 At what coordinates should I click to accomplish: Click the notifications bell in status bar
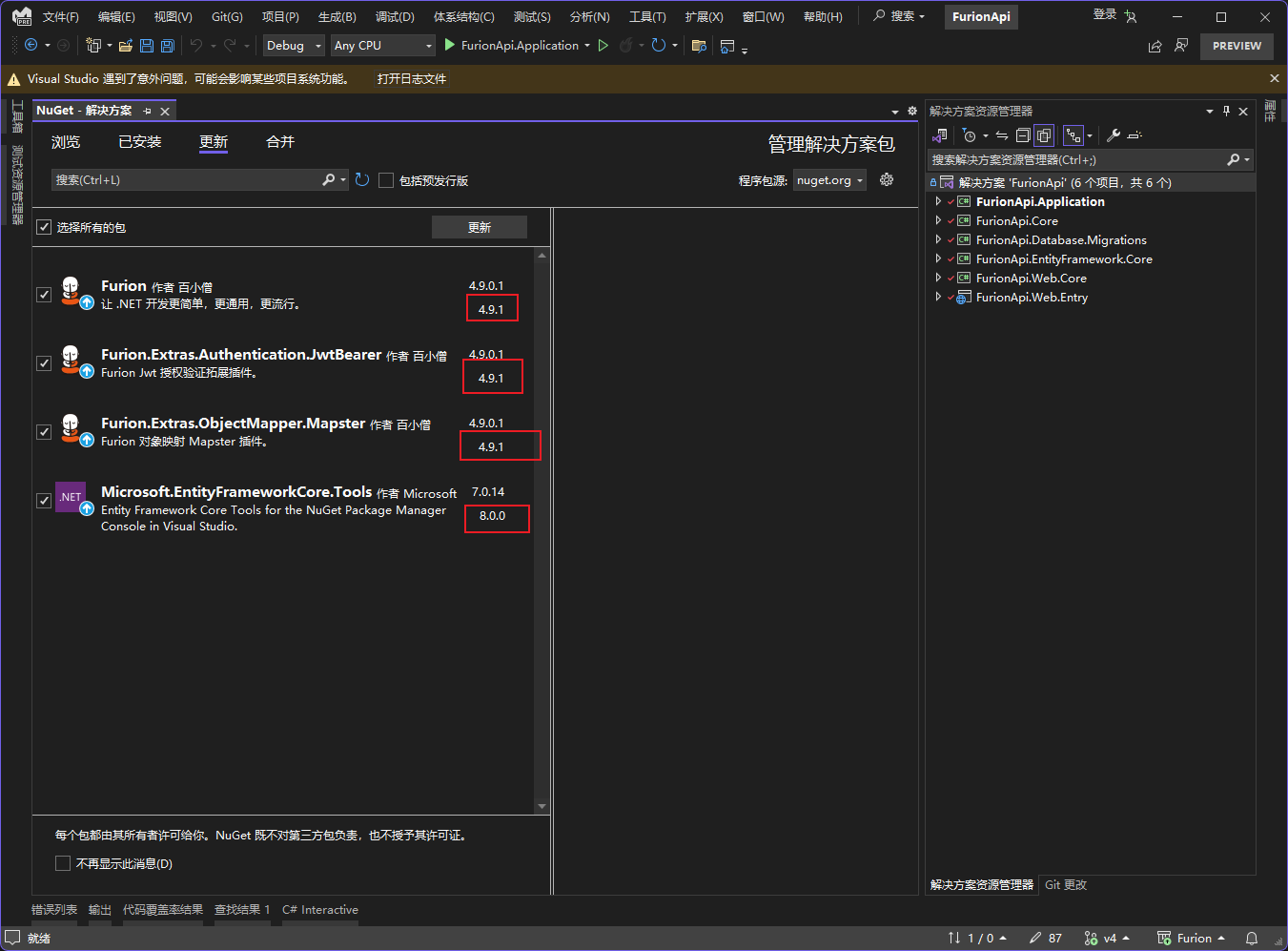tap(1252, 938)
